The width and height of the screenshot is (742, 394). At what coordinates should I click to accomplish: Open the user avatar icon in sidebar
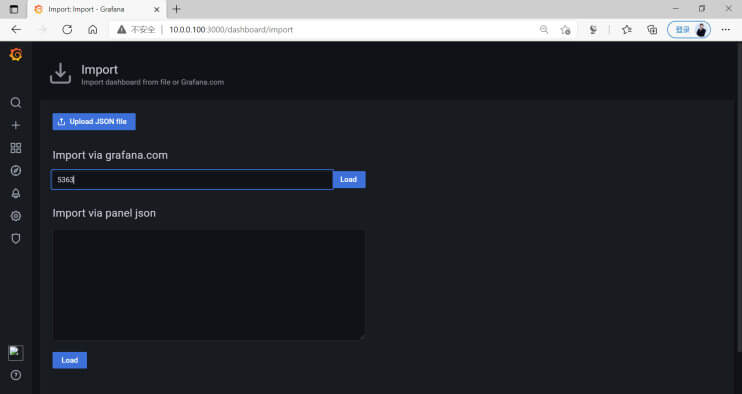[16, 353]
